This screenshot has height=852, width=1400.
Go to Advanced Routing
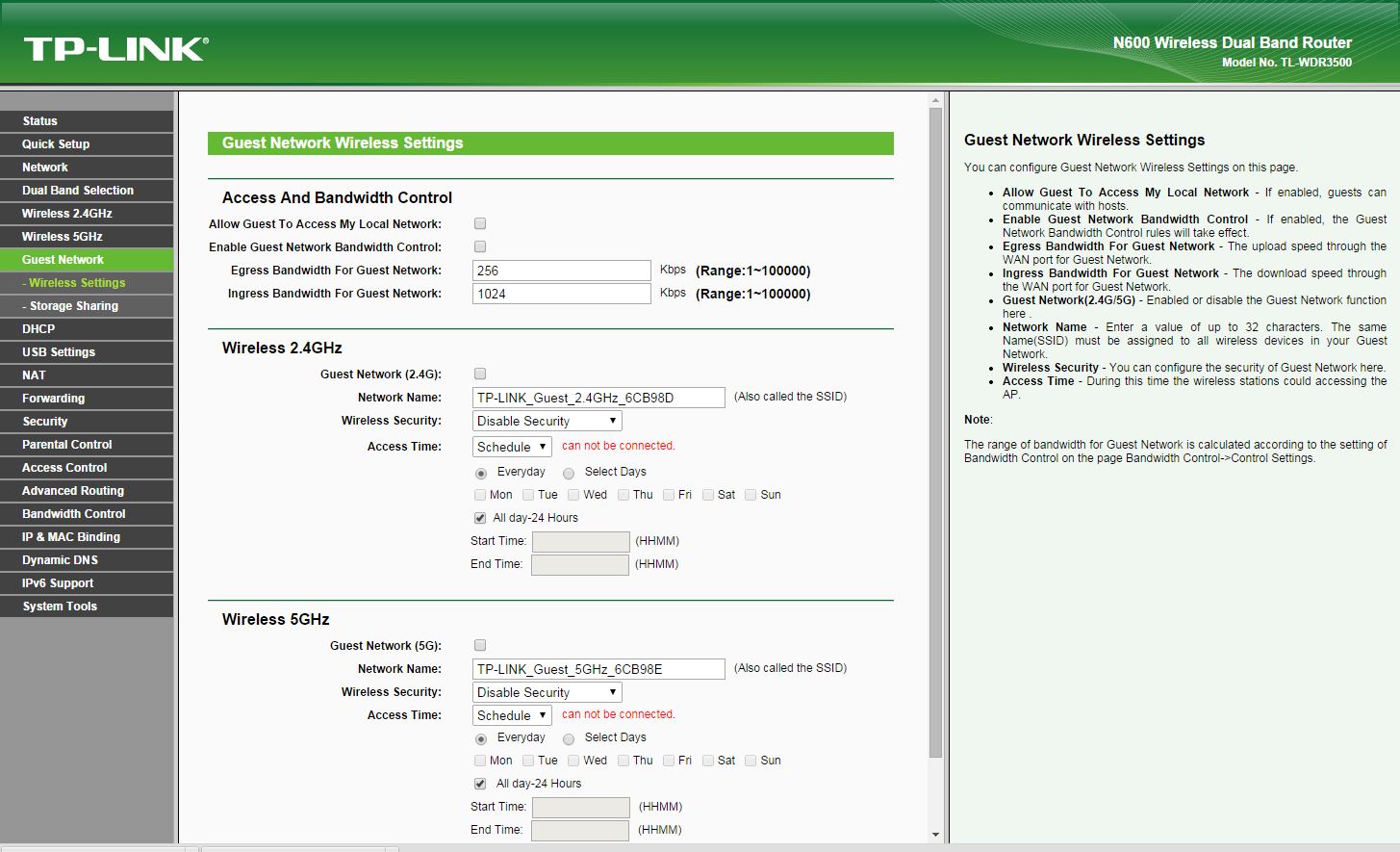coord(87,491)
